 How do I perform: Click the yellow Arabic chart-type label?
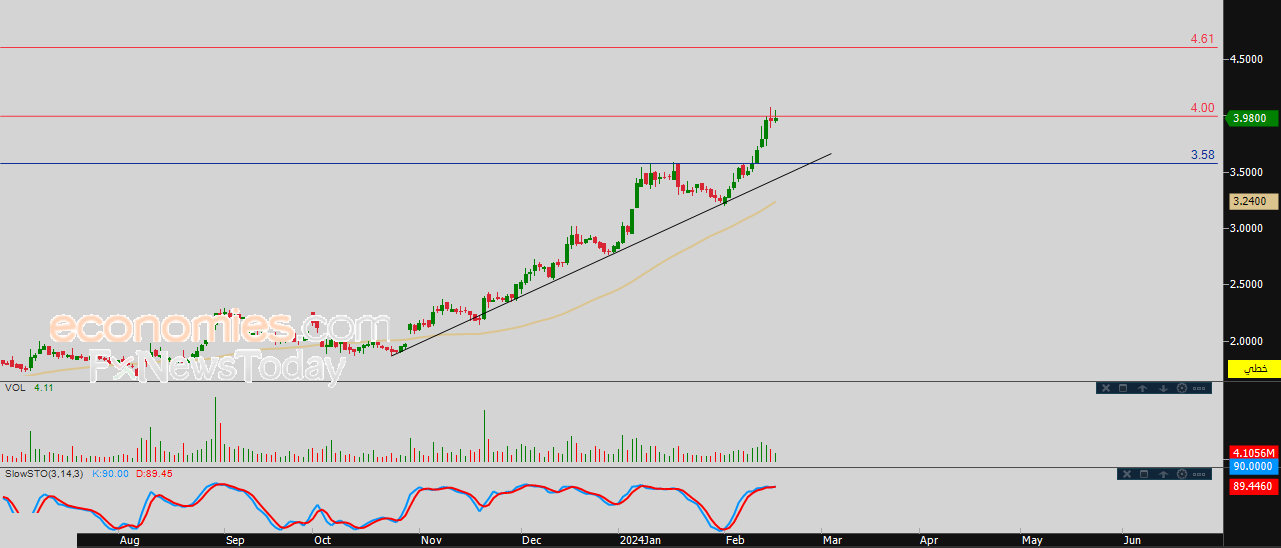(x=1255, y=369)
